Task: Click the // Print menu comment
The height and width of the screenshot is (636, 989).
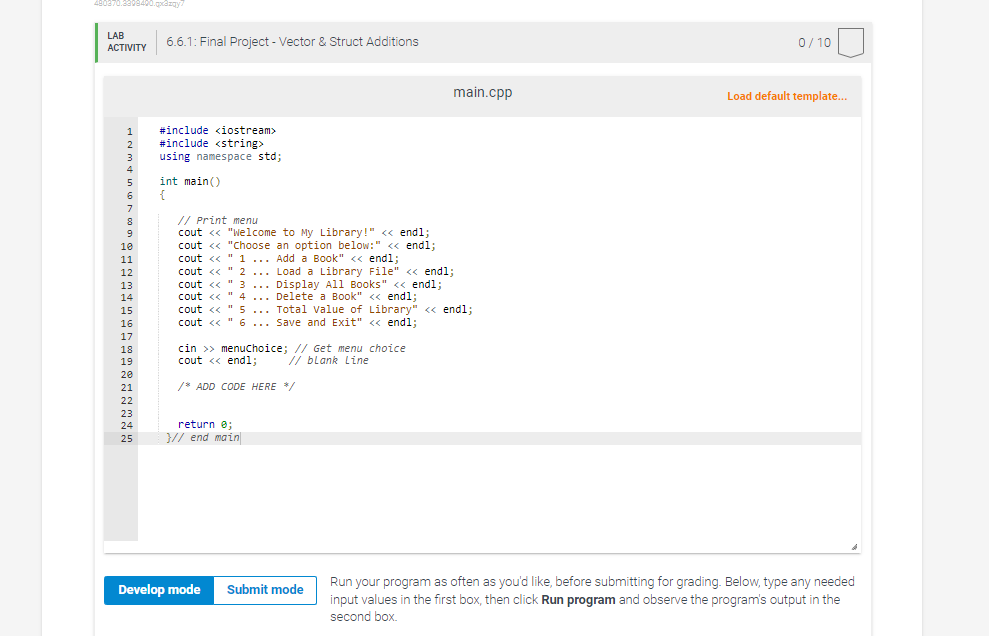Action: [218, 220]
